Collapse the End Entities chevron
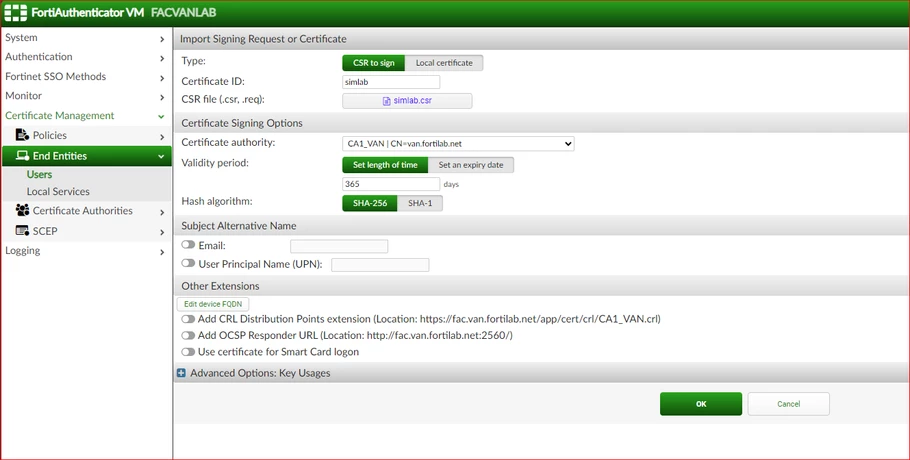 tap(161, 157)
